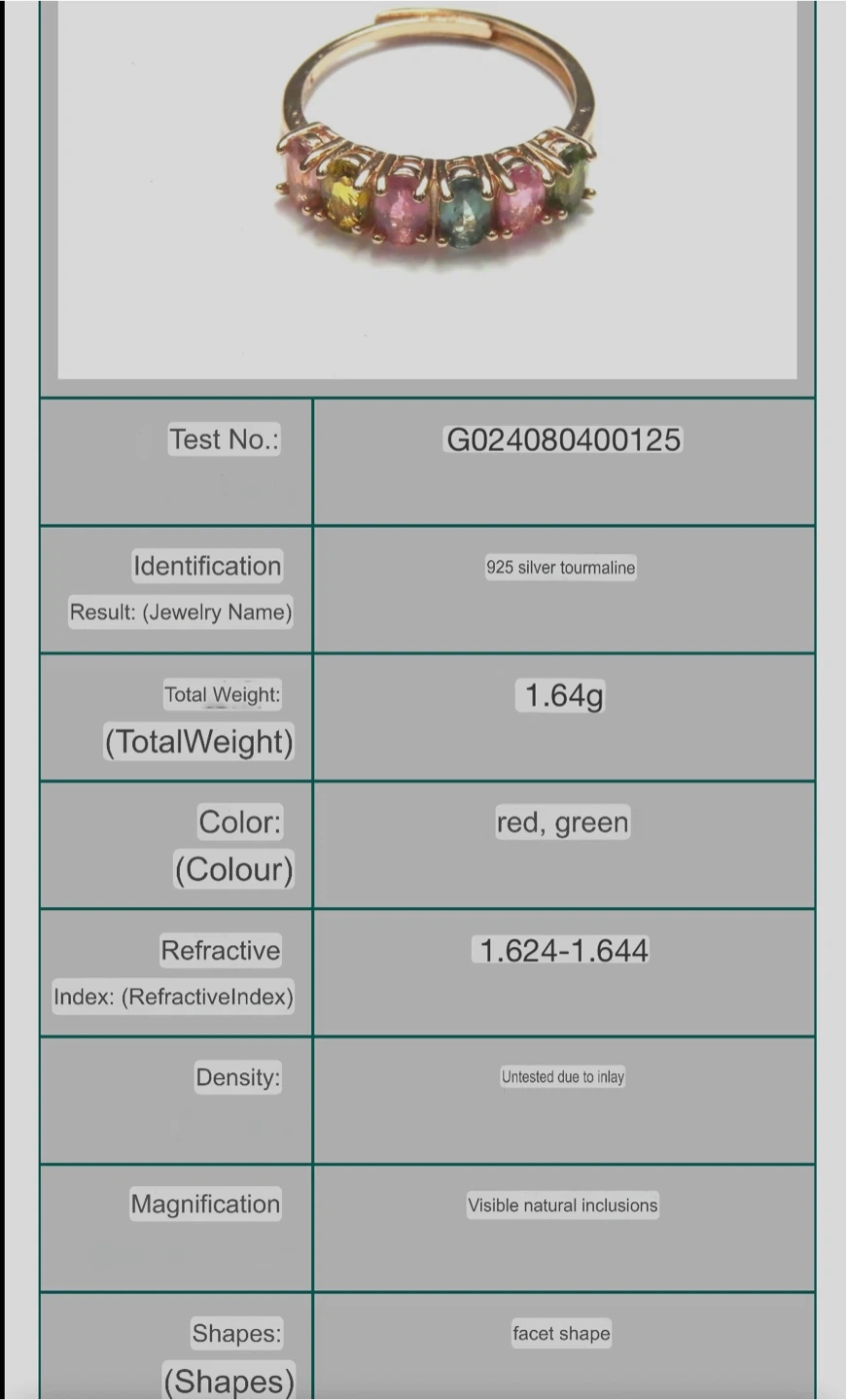Click the 'Test No.:' label
The width and height of the screenshot is (846, 1400).
[x=224, y=439]
